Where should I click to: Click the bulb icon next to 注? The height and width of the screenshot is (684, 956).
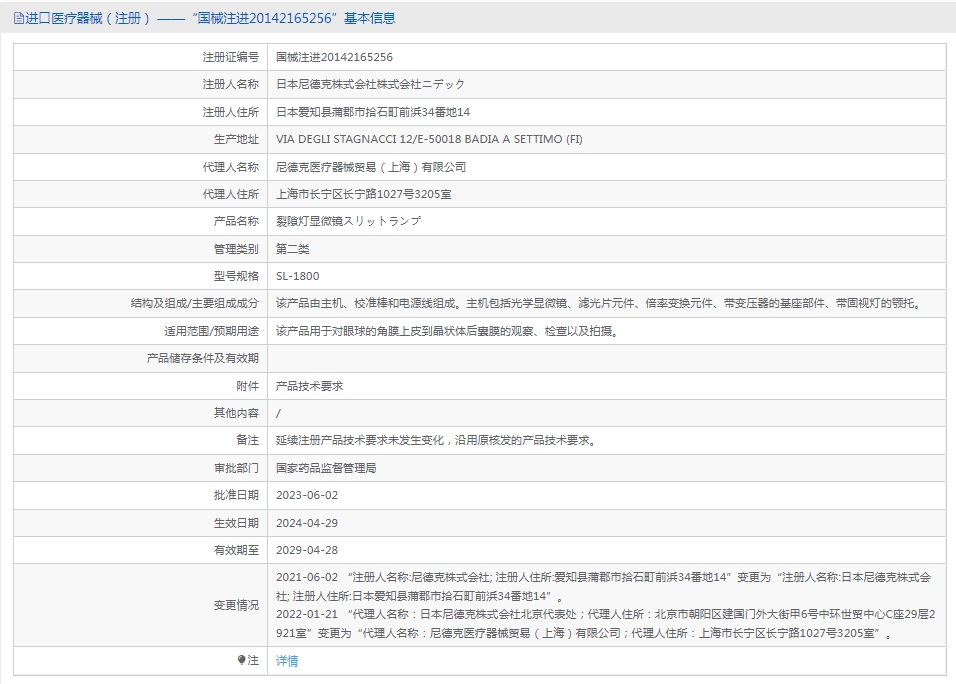pos(241,660)
